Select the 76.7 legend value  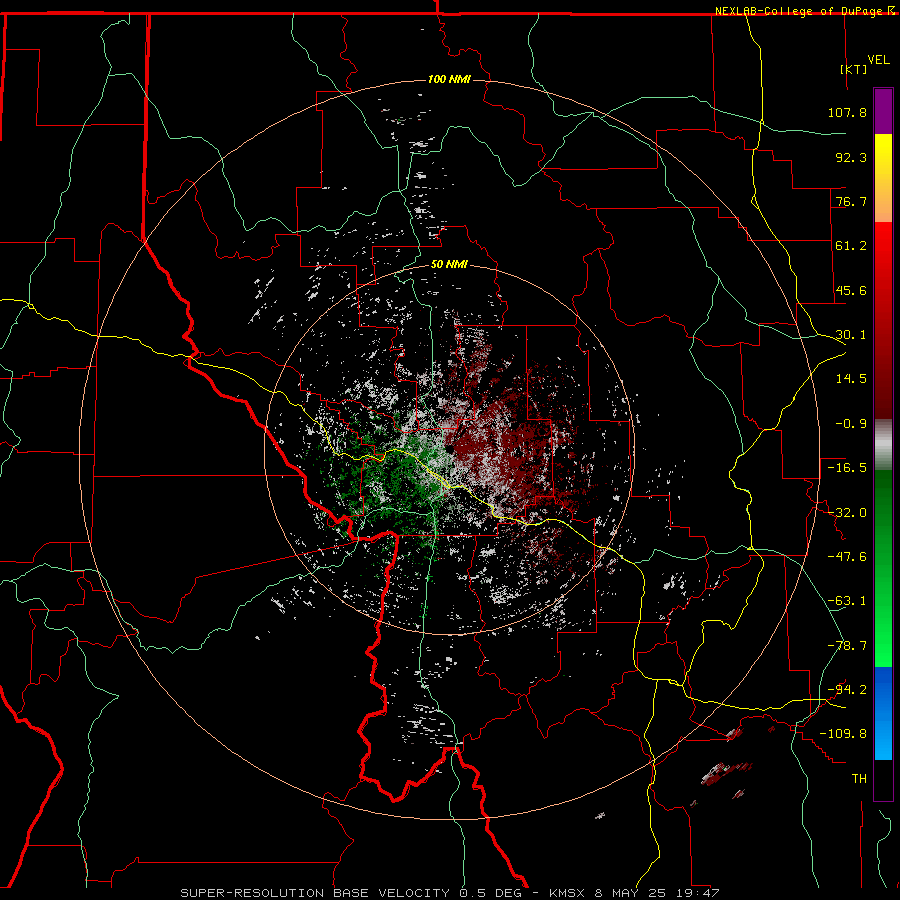pos(851,201)
